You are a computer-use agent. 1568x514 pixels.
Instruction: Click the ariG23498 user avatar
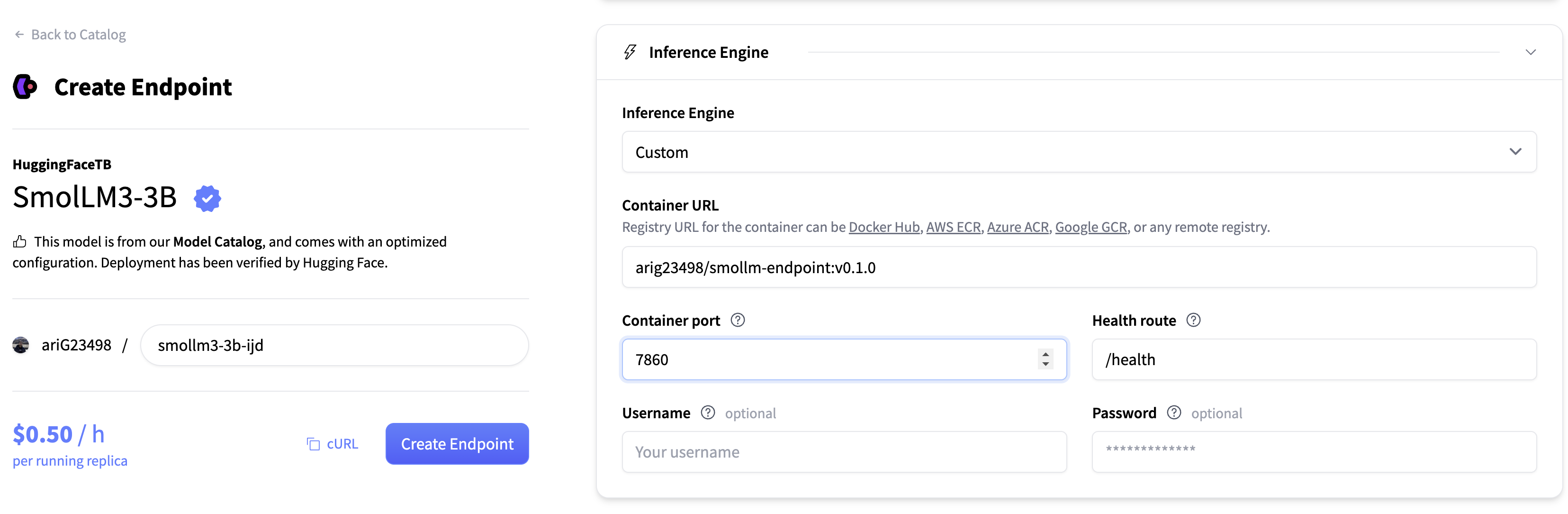pyautogui.click(x=21, y=345)
